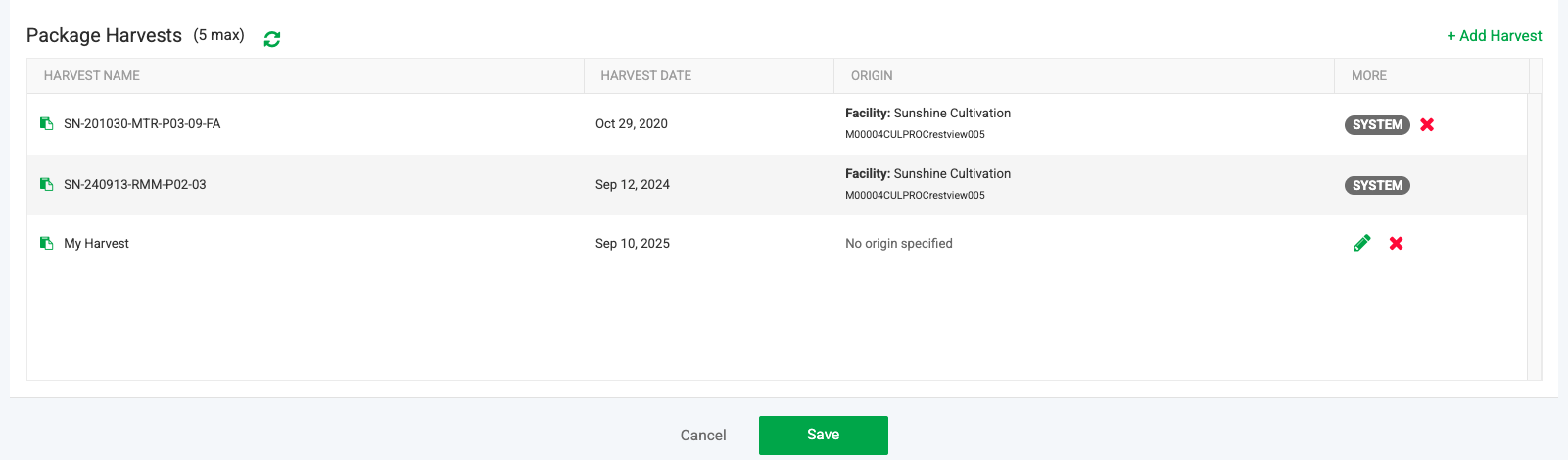The image size is (1568, 460).
Task: Remove the SN-201030-MTR-P03-09-FA harvest with red X
Action: 1427,124
